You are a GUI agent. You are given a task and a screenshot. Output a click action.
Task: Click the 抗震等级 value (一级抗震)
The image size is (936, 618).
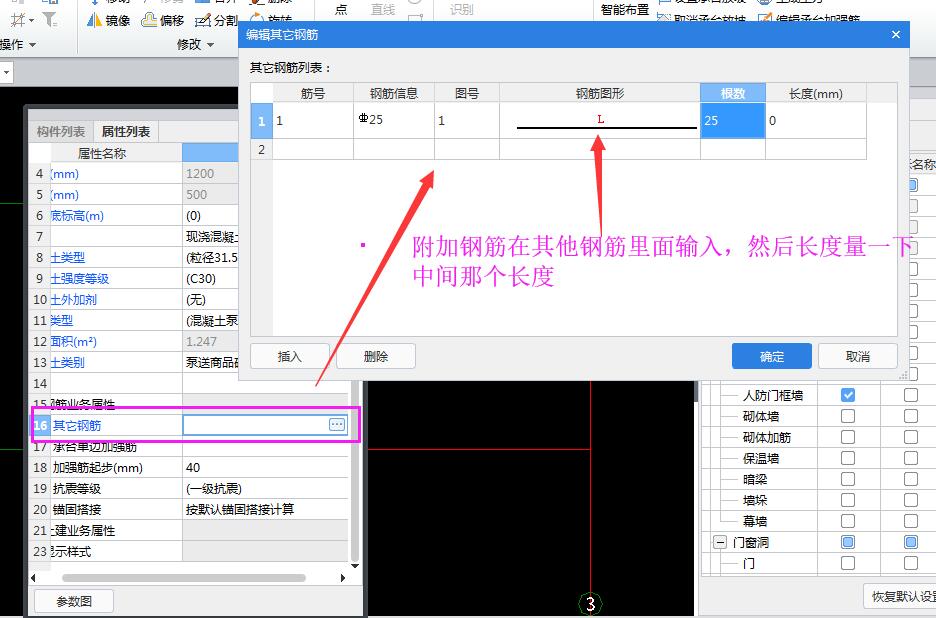(265, 488)
